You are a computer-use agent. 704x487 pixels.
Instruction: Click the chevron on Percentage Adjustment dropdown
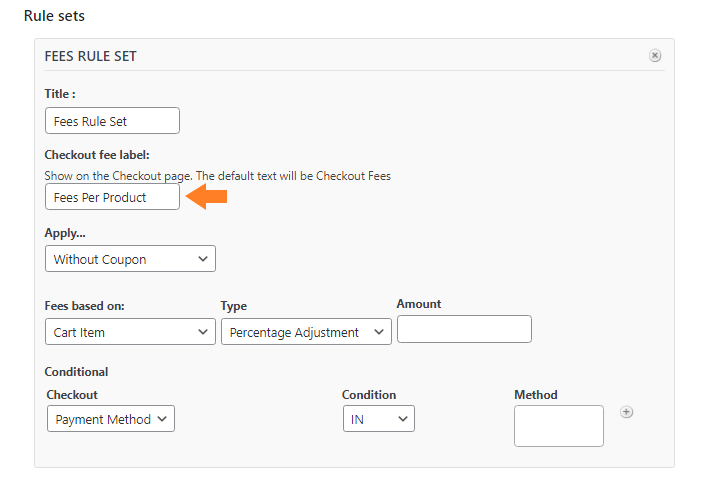click(379, 332)
